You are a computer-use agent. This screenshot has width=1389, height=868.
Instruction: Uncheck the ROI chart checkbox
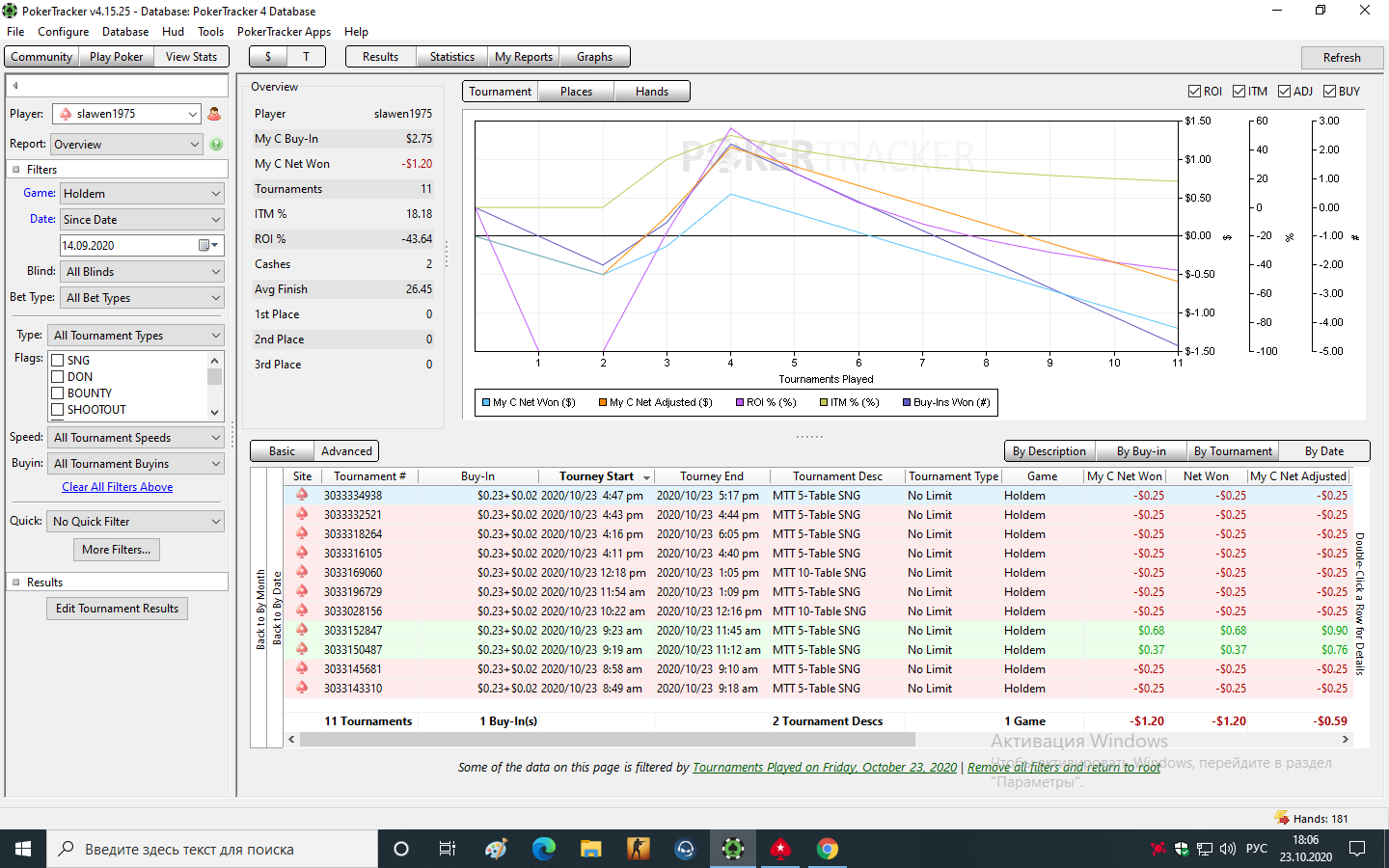[x=1194, y=92]
